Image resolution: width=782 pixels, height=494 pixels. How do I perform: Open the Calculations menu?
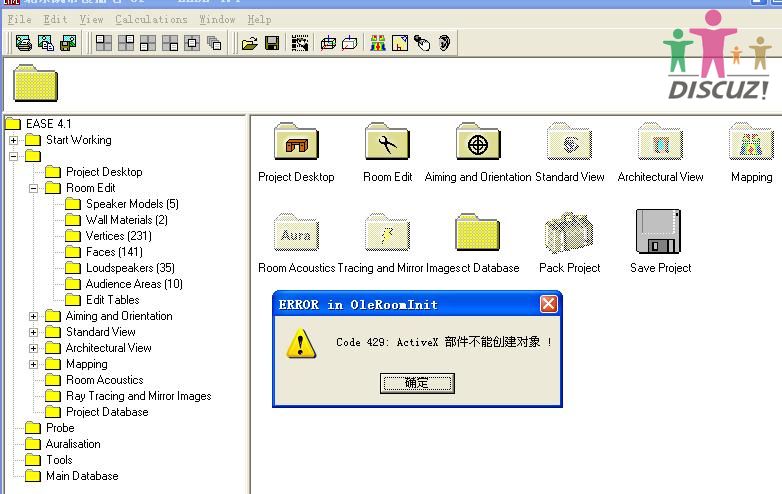[151, 19]
